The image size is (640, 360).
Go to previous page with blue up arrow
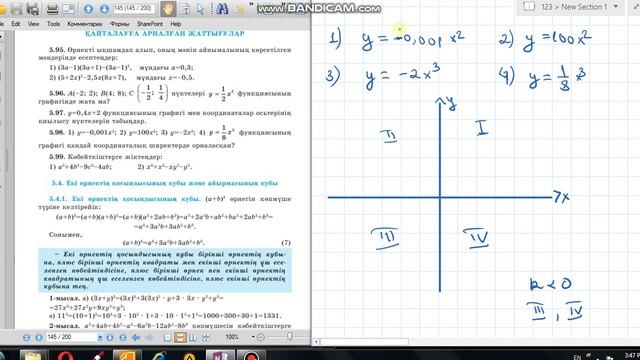[x=88, y=9]
